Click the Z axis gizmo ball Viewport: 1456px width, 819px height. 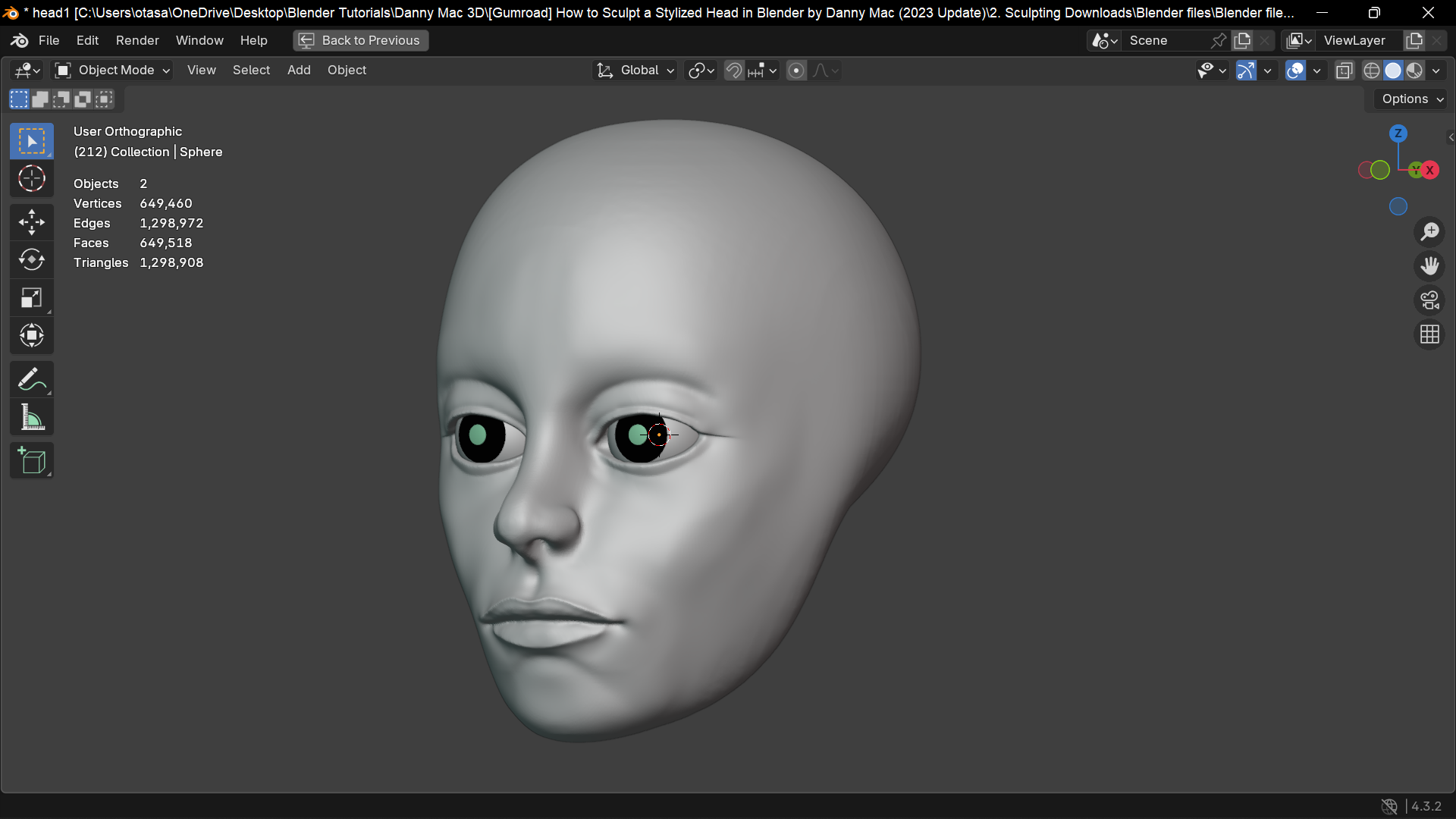click(1398, 133)
